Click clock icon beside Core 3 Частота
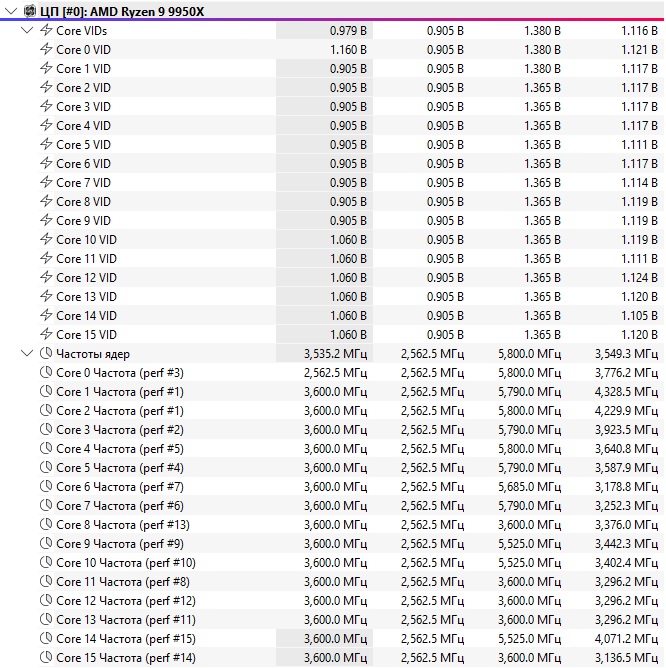Screen dimensions: 666x668 pyautogui.click(x=46, y=429)
